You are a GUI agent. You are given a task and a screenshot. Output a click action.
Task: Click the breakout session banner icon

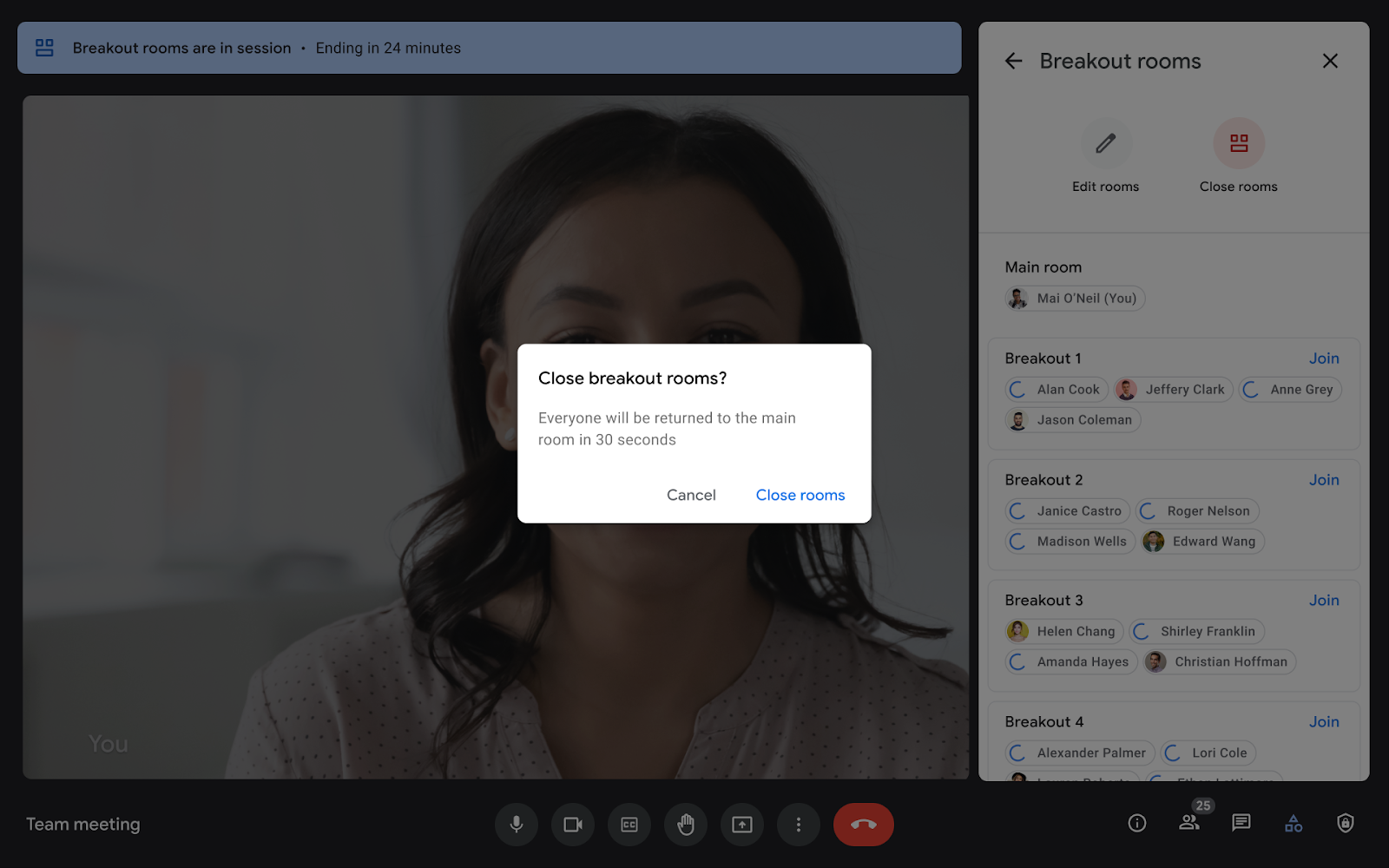pyautogui.click(x=44, y=48)
